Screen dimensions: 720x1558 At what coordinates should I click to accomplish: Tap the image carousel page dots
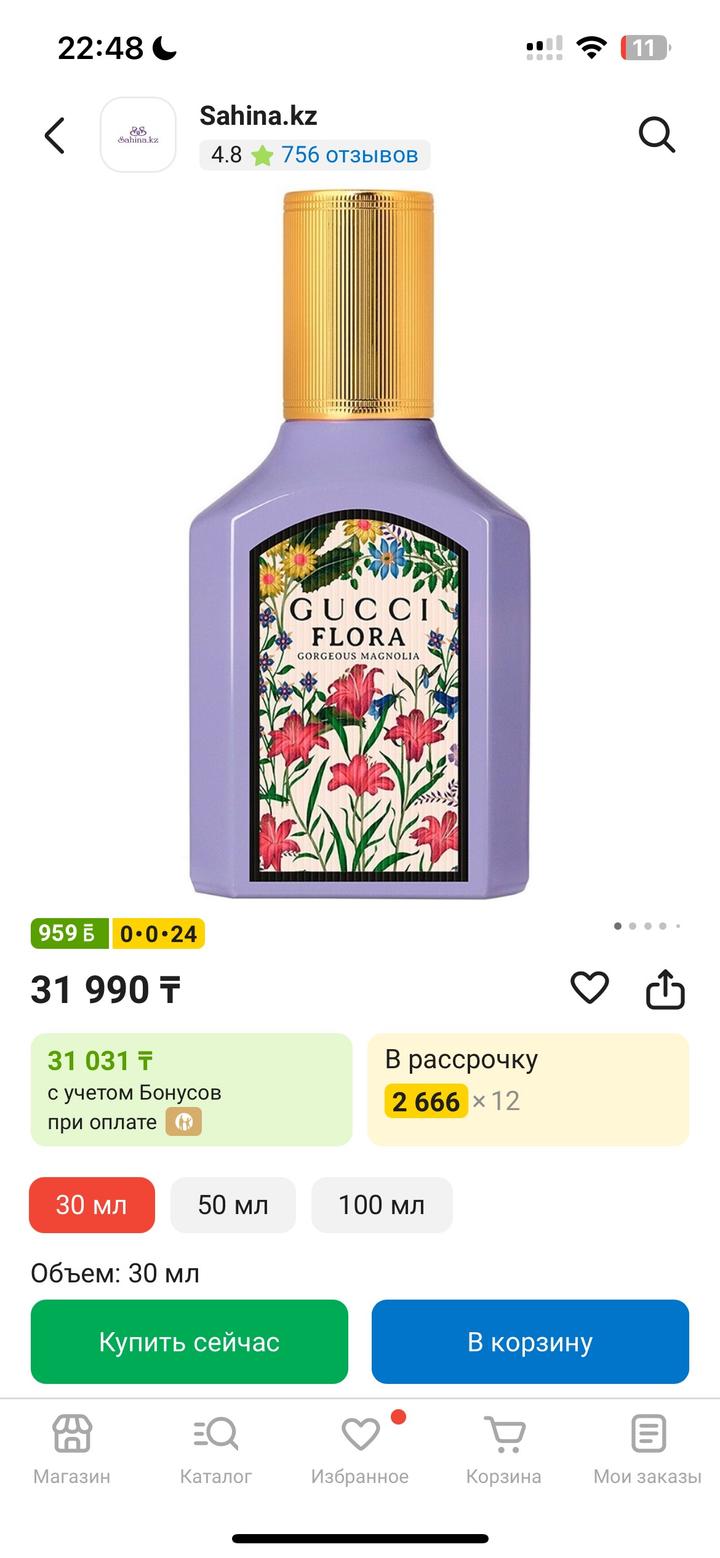click(647, 926)
